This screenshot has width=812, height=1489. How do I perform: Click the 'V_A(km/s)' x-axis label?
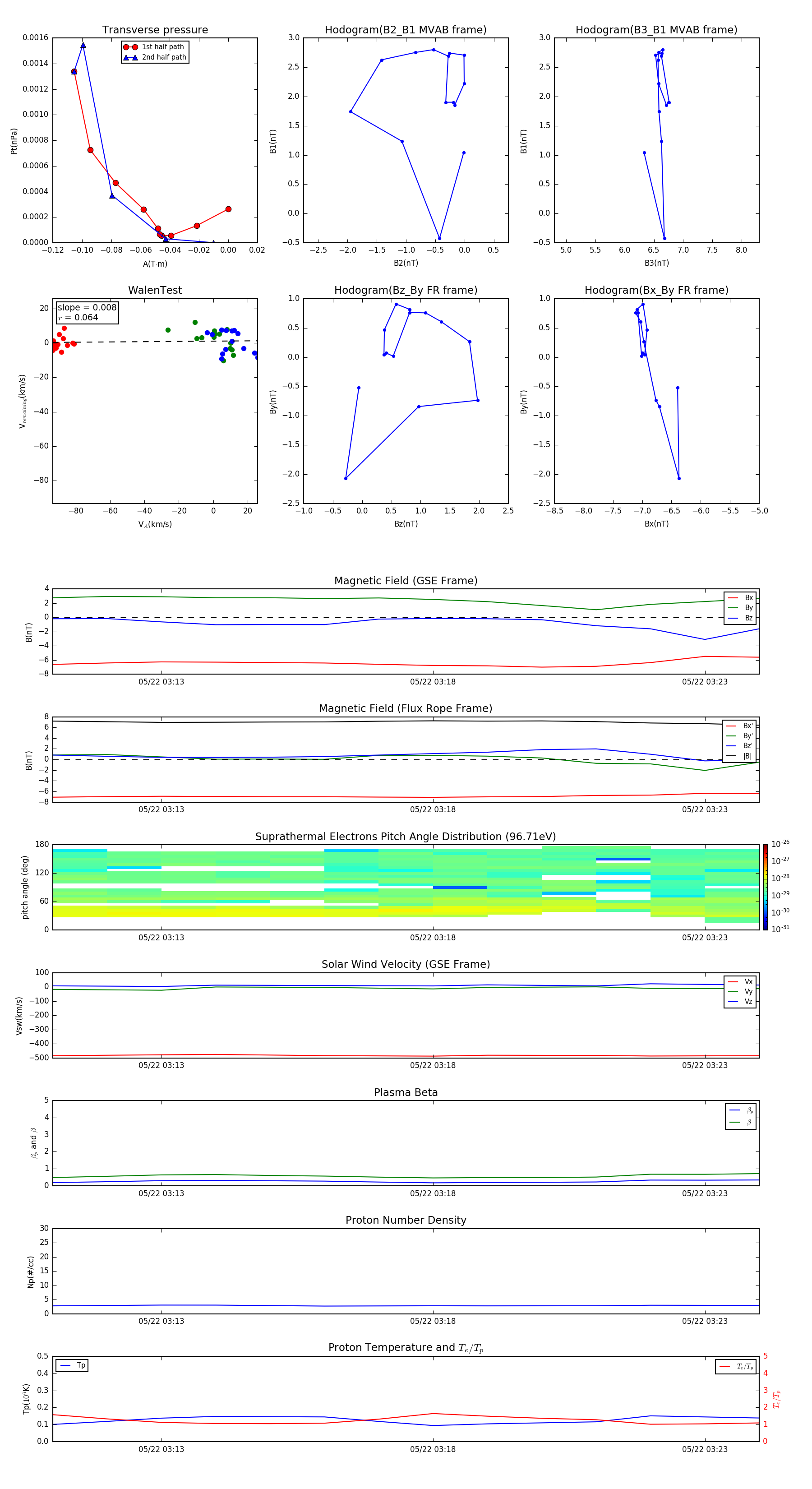(155, 524)
